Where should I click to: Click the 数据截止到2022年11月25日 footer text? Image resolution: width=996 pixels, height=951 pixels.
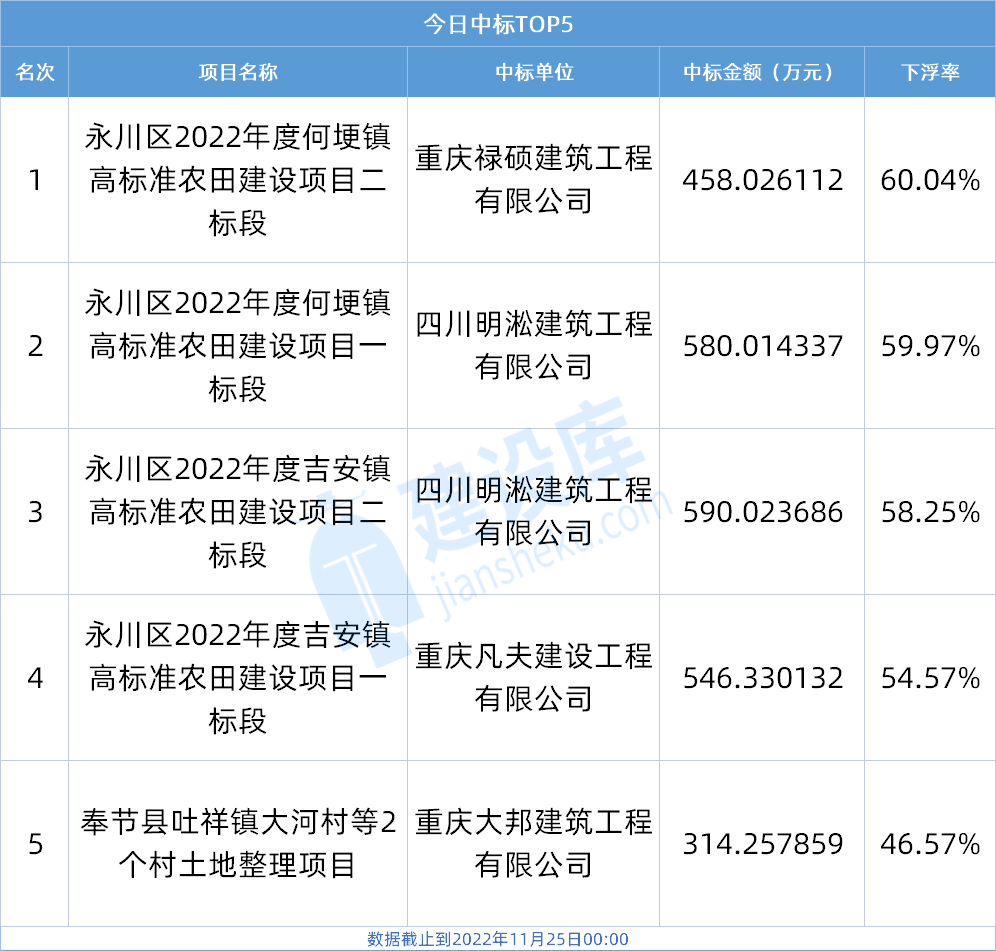(x=497, y=939)
